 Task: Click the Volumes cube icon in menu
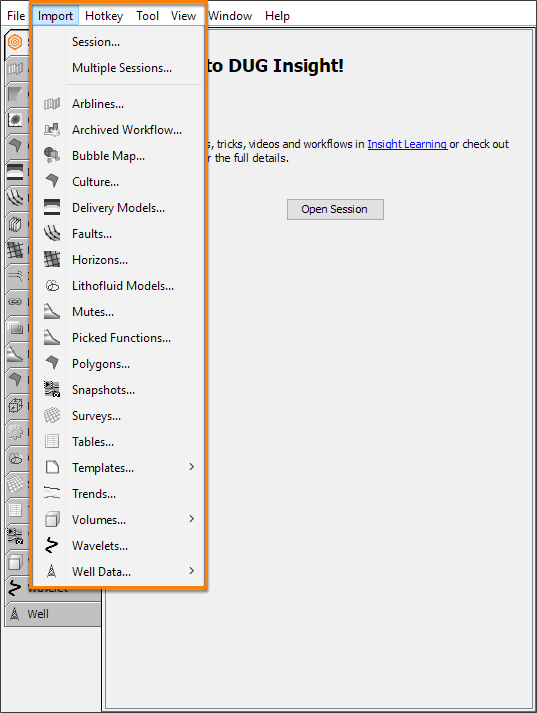(52, 519)
